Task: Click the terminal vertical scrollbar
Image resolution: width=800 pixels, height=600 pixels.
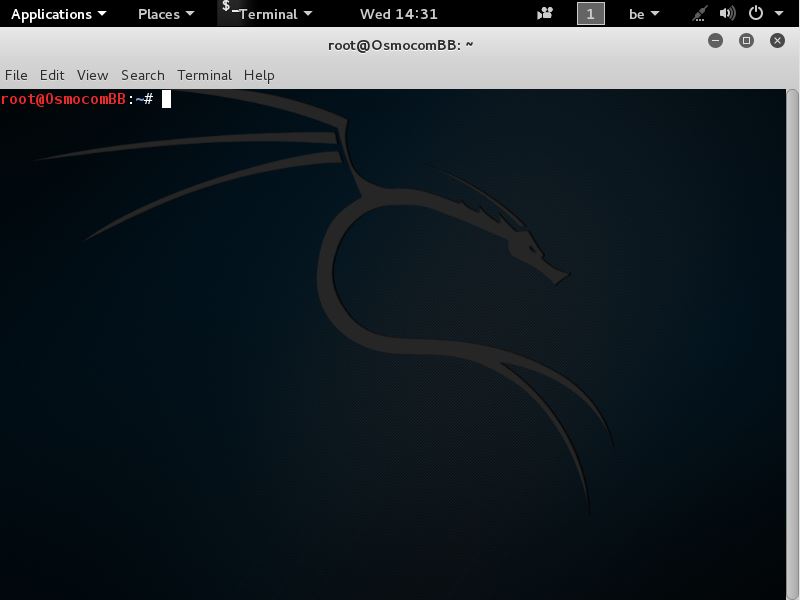Action: click(x=792, y=344)
